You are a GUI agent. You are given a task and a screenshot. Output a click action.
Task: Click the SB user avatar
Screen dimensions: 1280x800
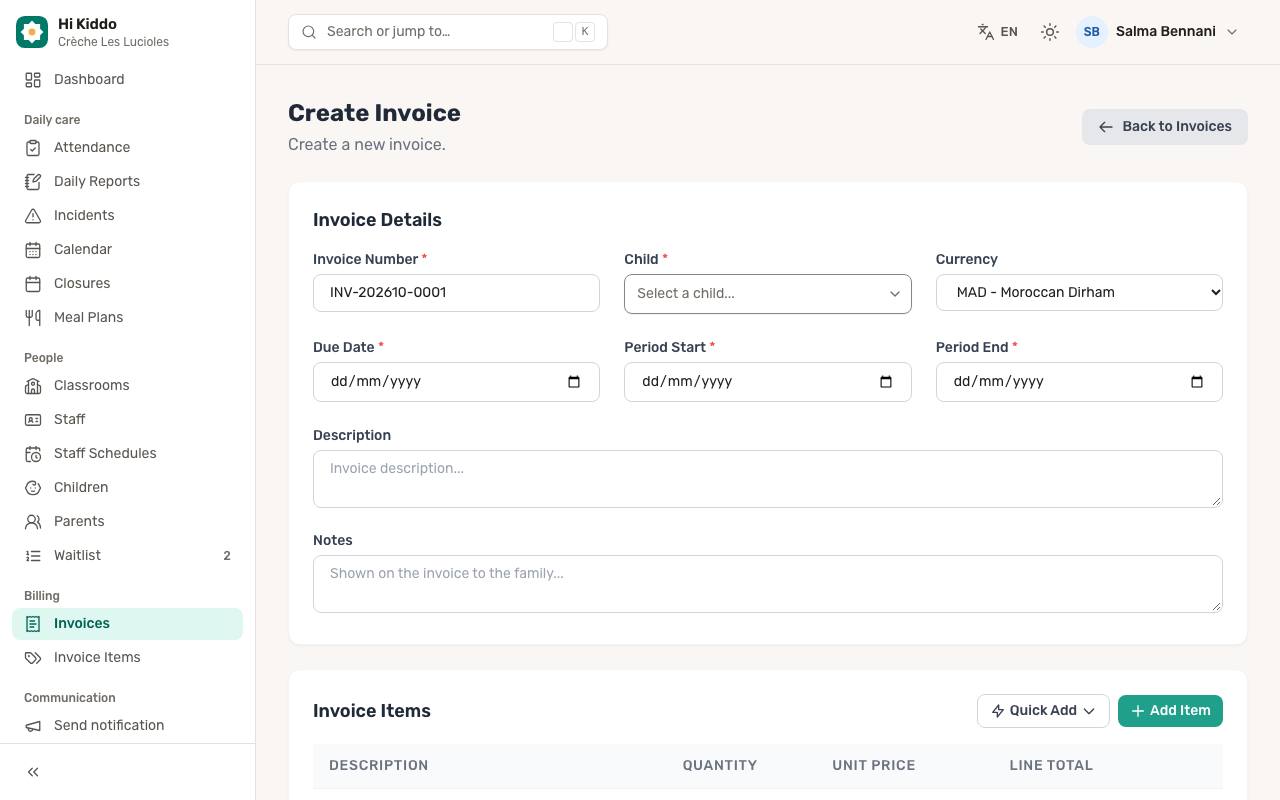[1092, 32]
